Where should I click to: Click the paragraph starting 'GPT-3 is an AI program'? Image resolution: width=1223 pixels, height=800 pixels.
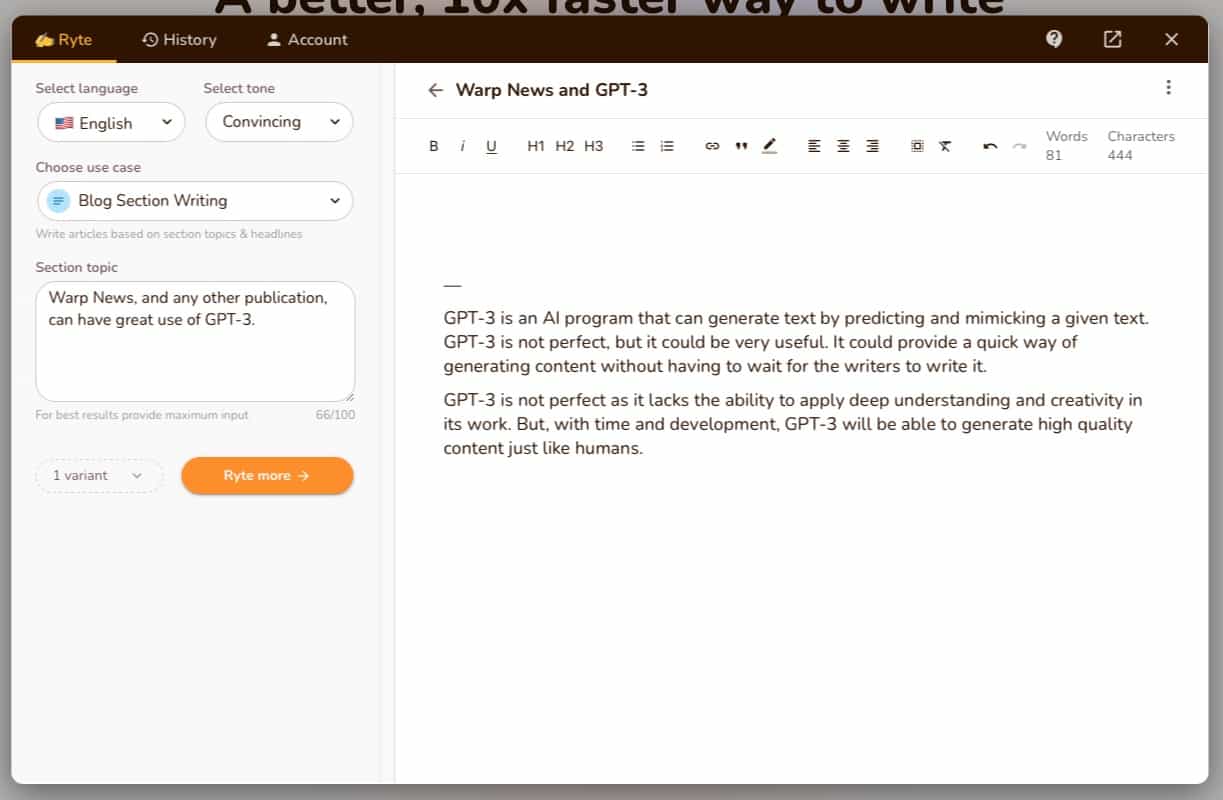796,342
